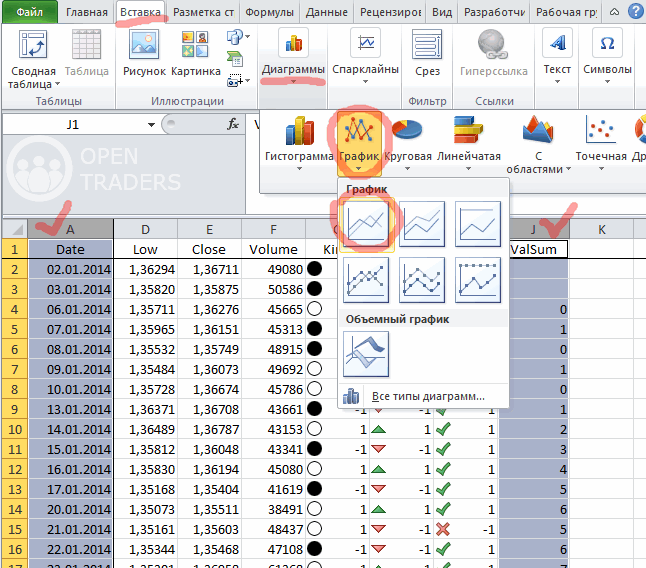This screenshot has height=568, width=646.
Task: Choose the Линейчатая bar chart type
Action: (x=468, y=143)
